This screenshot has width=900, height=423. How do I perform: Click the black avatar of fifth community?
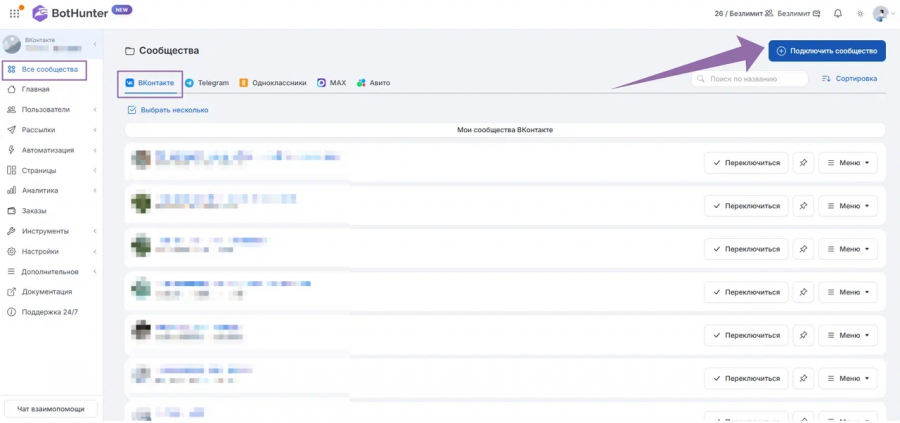click(141, 331)
